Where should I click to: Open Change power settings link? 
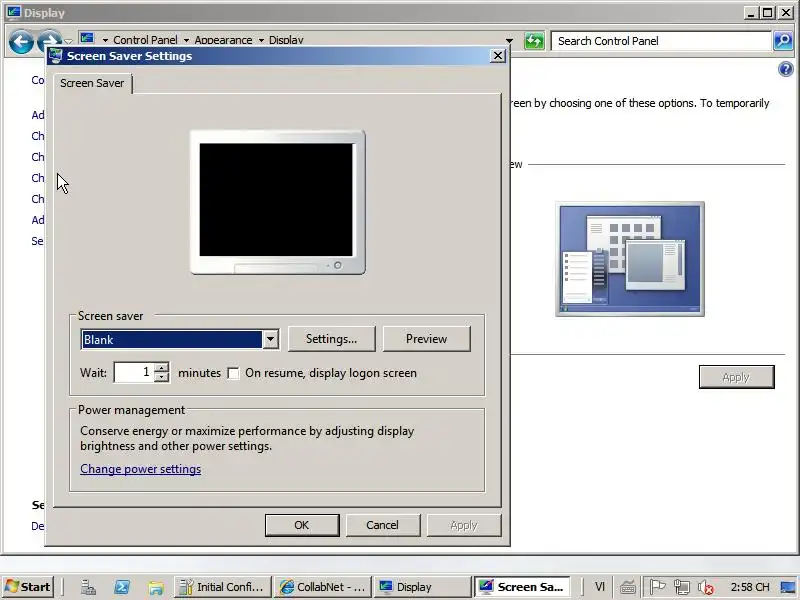tap(141, 469)
